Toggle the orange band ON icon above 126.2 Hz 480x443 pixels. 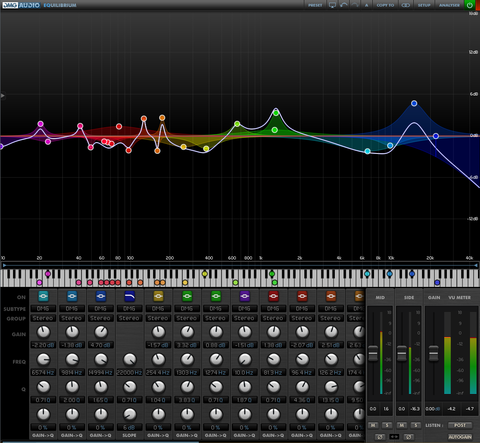[x=331, y=296]
